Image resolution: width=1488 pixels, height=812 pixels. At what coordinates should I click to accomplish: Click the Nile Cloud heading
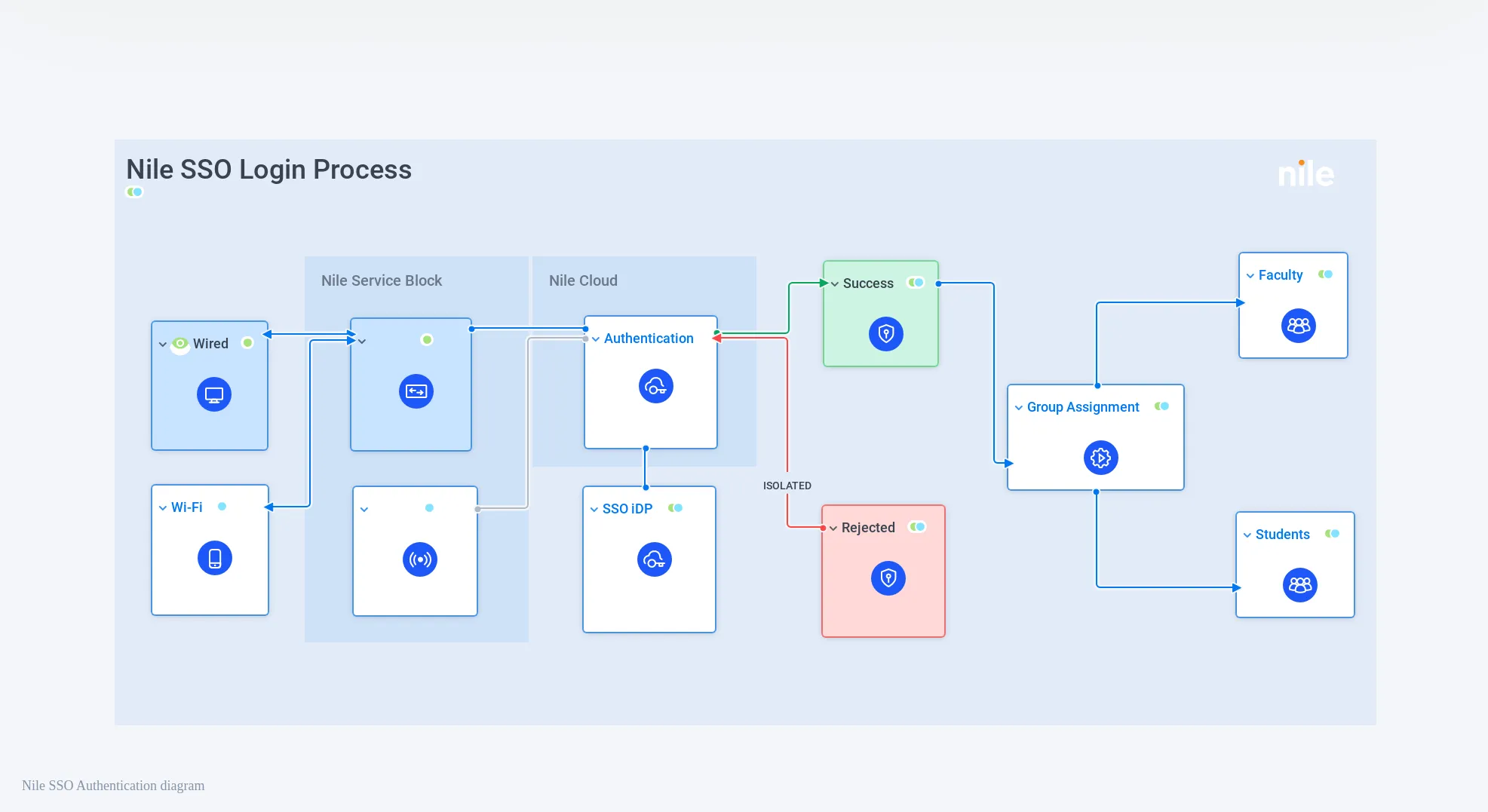(583, 280)
